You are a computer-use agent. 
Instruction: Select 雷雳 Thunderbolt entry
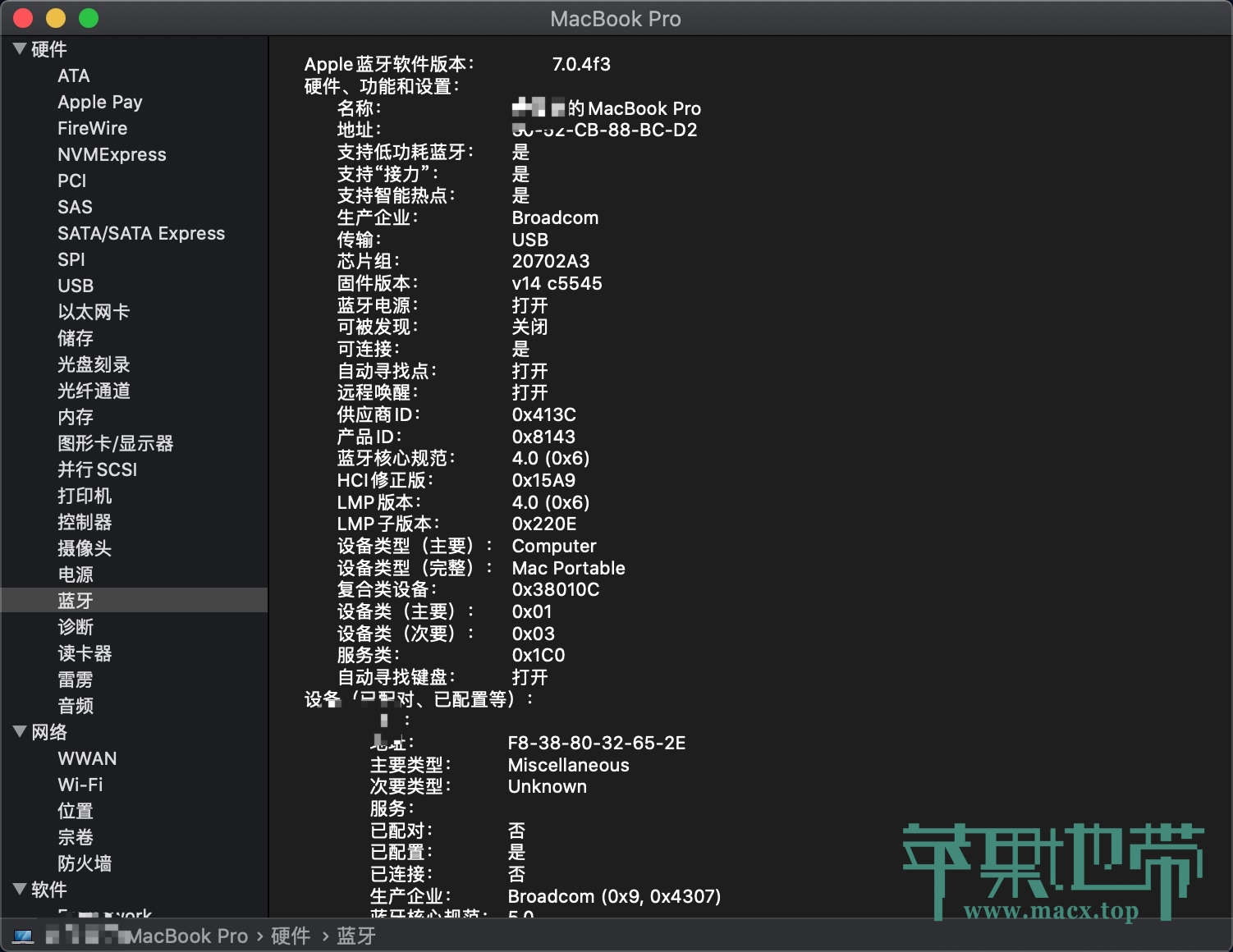(76, 679)
